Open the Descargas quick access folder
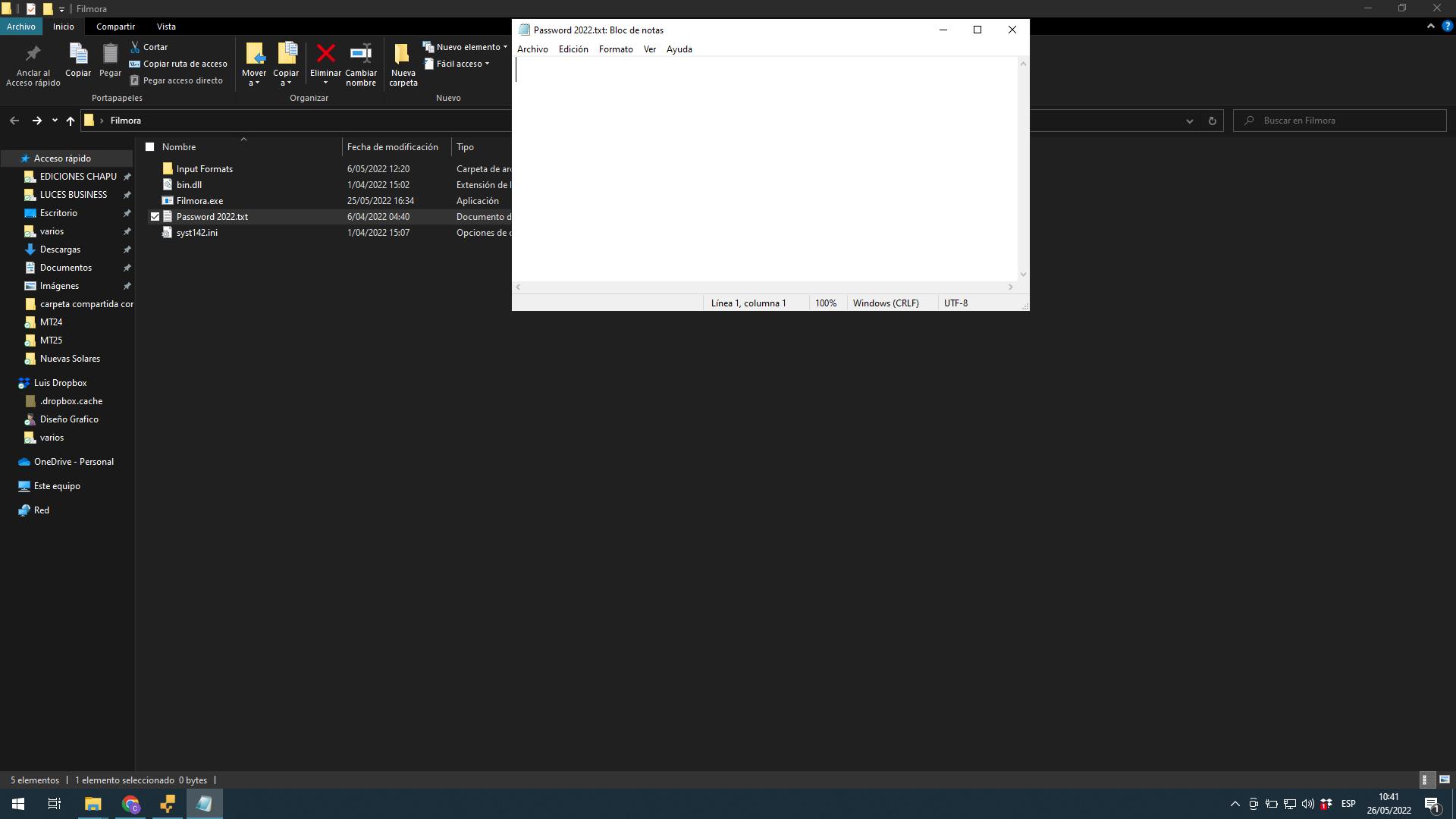This screenshot has height=819, width=1456. 60,249
